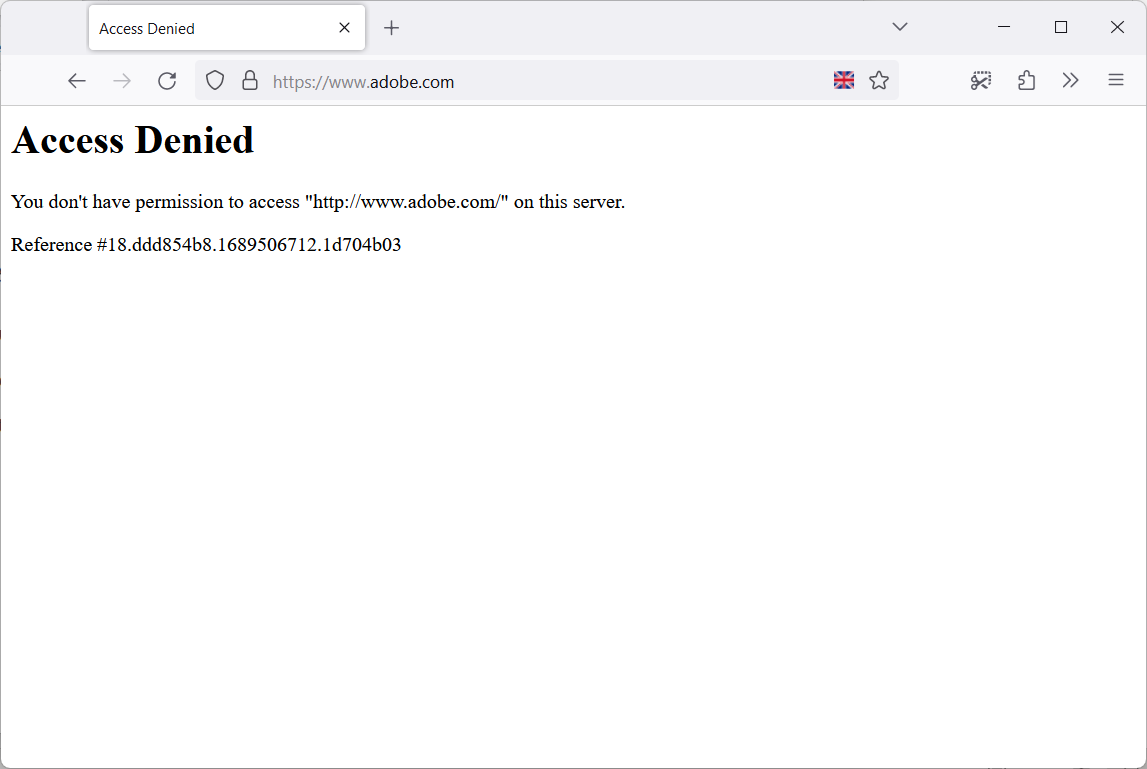Open the Firefox application hamburger menu
1147x769 pixels.
coord(1116,81)
